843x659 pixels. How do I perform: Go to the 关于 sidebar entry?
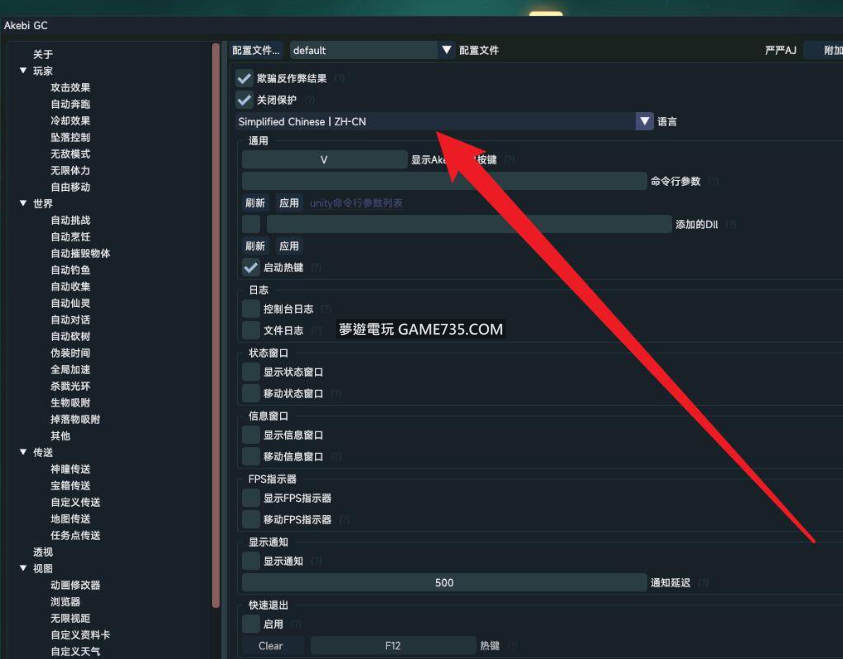(x=43, y=54)
